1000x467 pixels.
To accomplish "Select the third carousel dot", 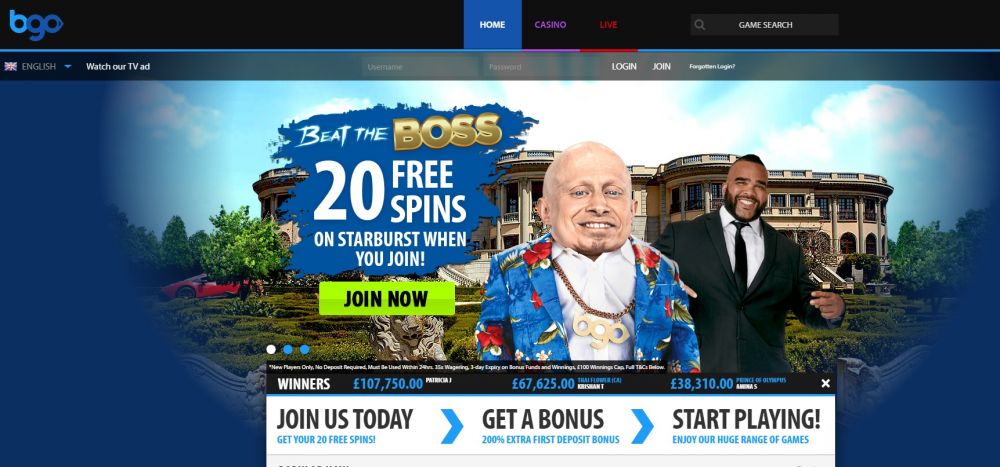I will click(304, 349).
